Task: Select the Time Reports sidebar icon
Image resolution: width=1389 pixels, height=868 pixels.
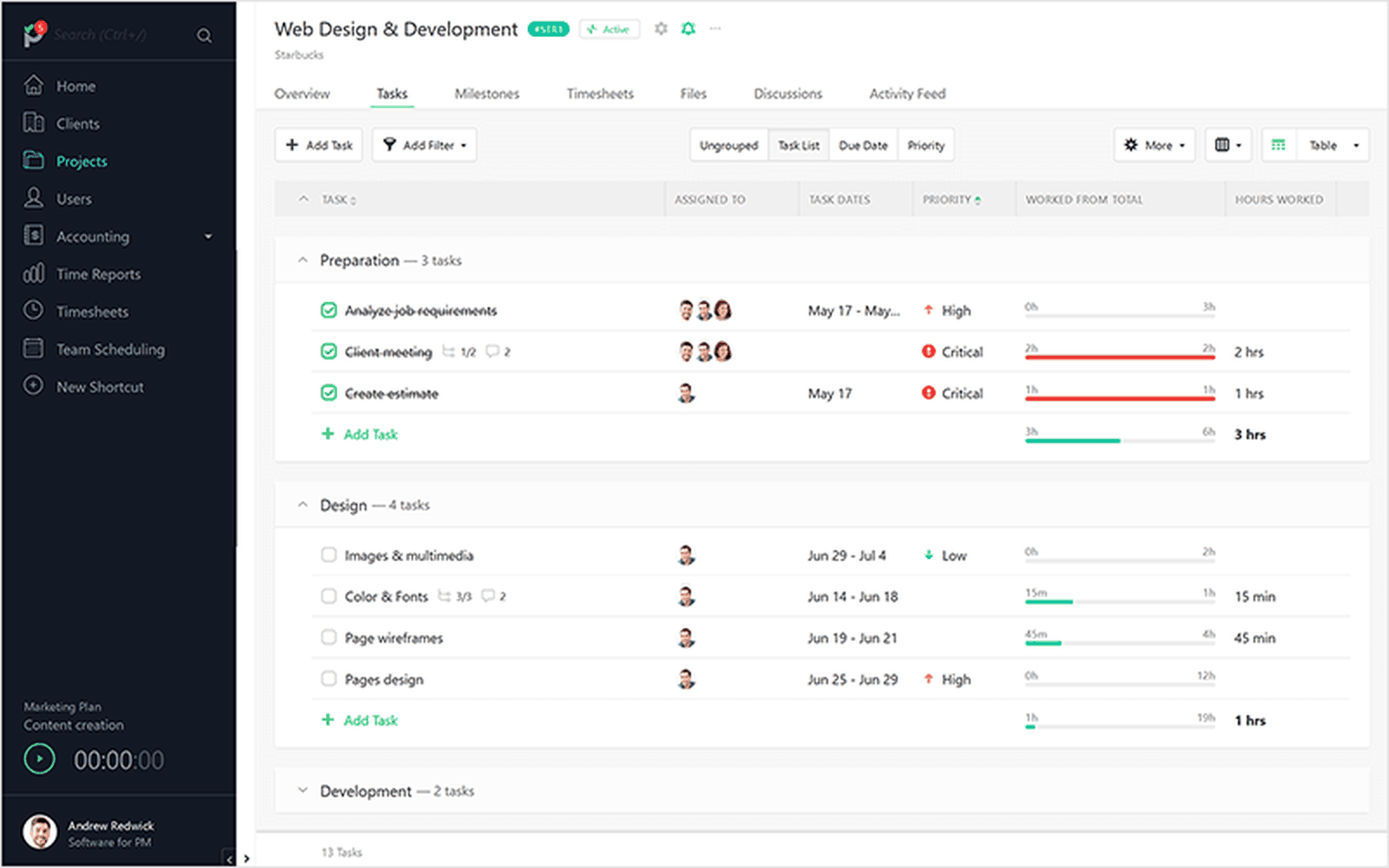Action: [x=31, y=273]
